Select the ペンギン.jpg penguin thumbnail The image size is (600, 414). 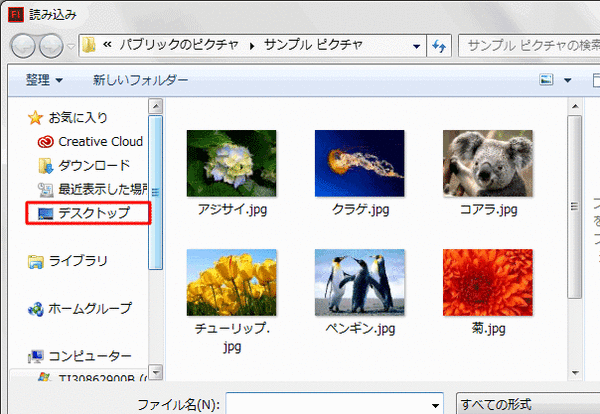tap(360, 282)
